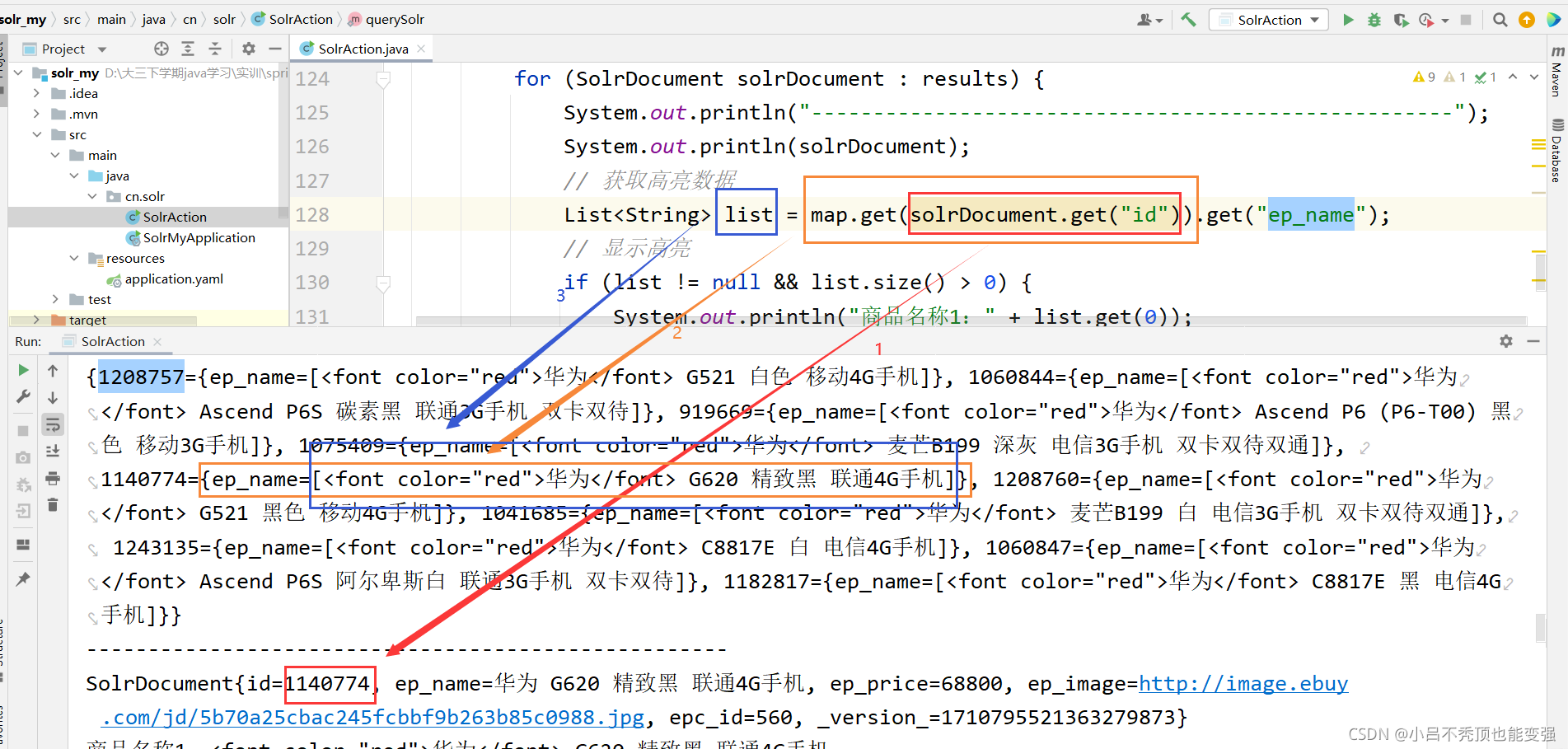Expand the test folder

pos(55,299)
